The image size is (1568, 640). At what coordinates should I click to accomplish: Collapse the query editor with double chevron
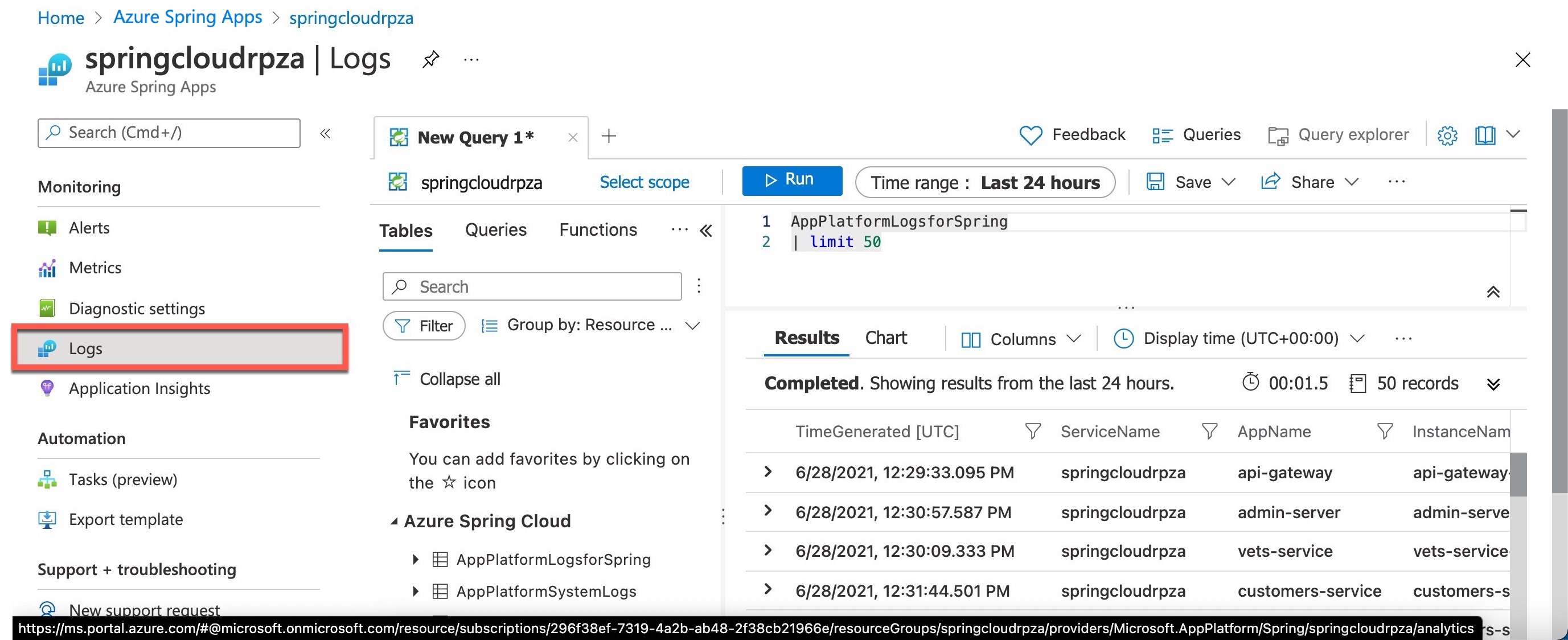pyautogui.click(x=1493, y=292)
